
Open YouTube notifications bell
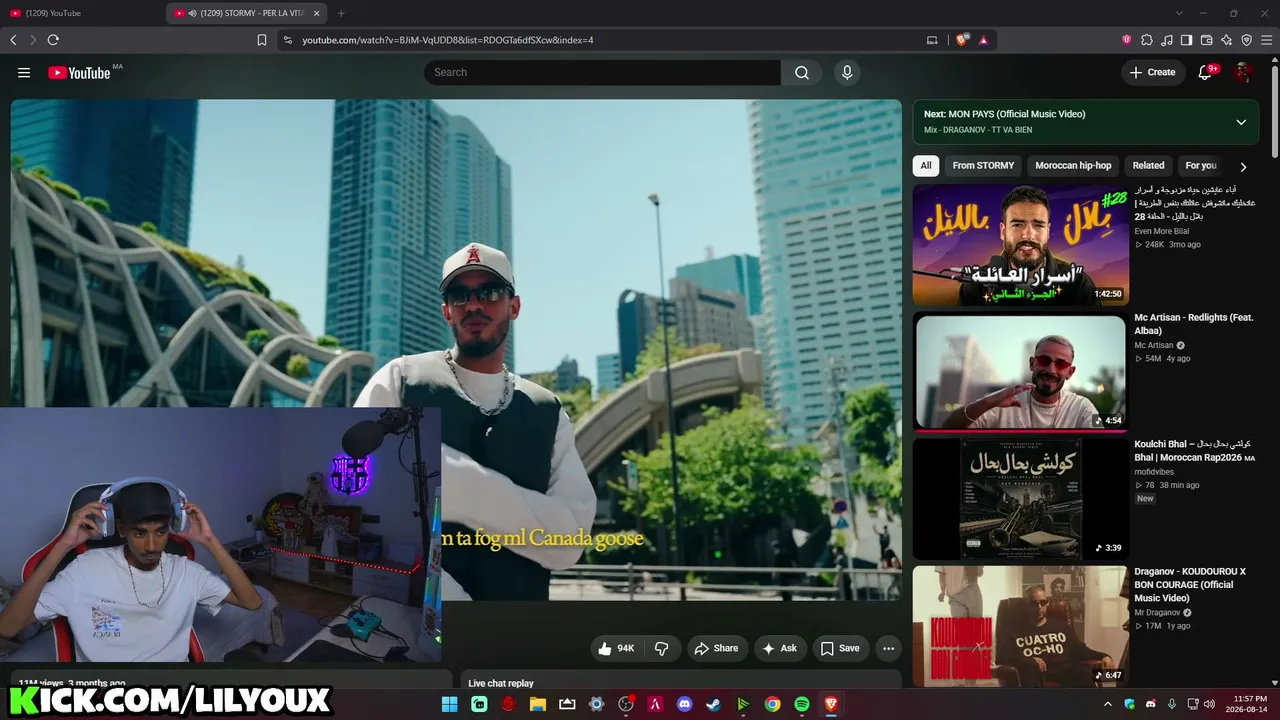pos(1205,72)
